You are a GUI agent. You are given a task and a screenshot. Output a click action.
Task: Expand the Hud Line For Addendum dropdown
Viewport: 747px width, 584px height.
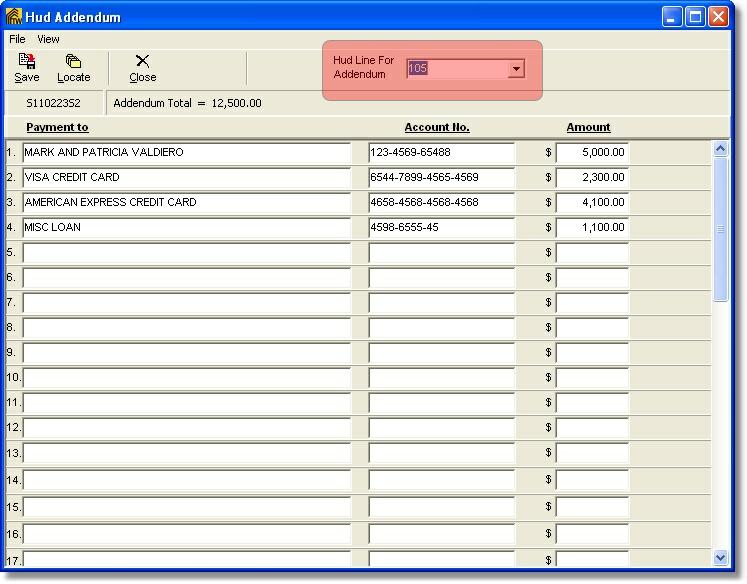(516, 69)
